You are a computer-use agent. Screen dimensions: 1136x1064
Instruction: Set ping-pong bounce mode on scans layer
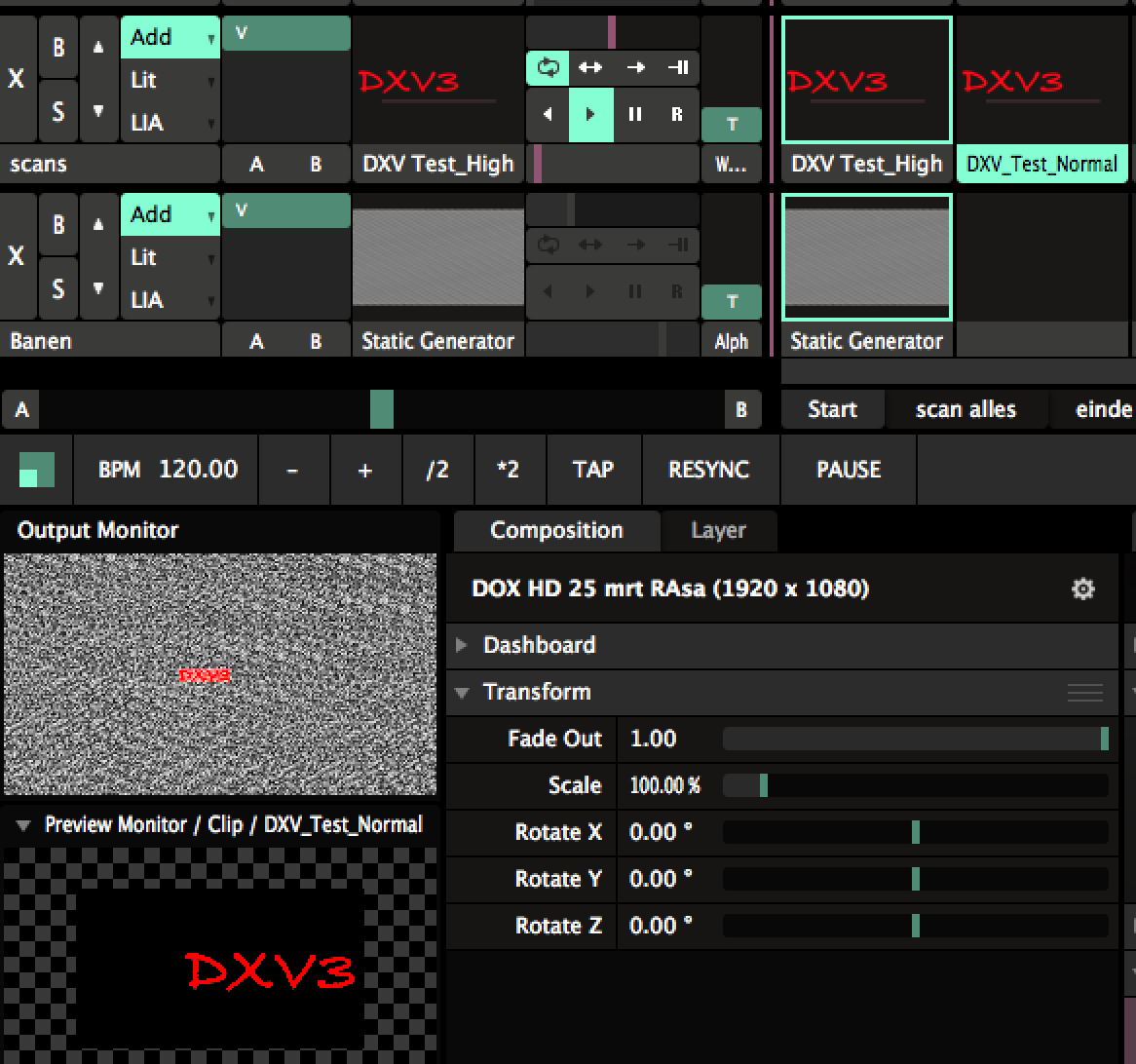(590, 67)
